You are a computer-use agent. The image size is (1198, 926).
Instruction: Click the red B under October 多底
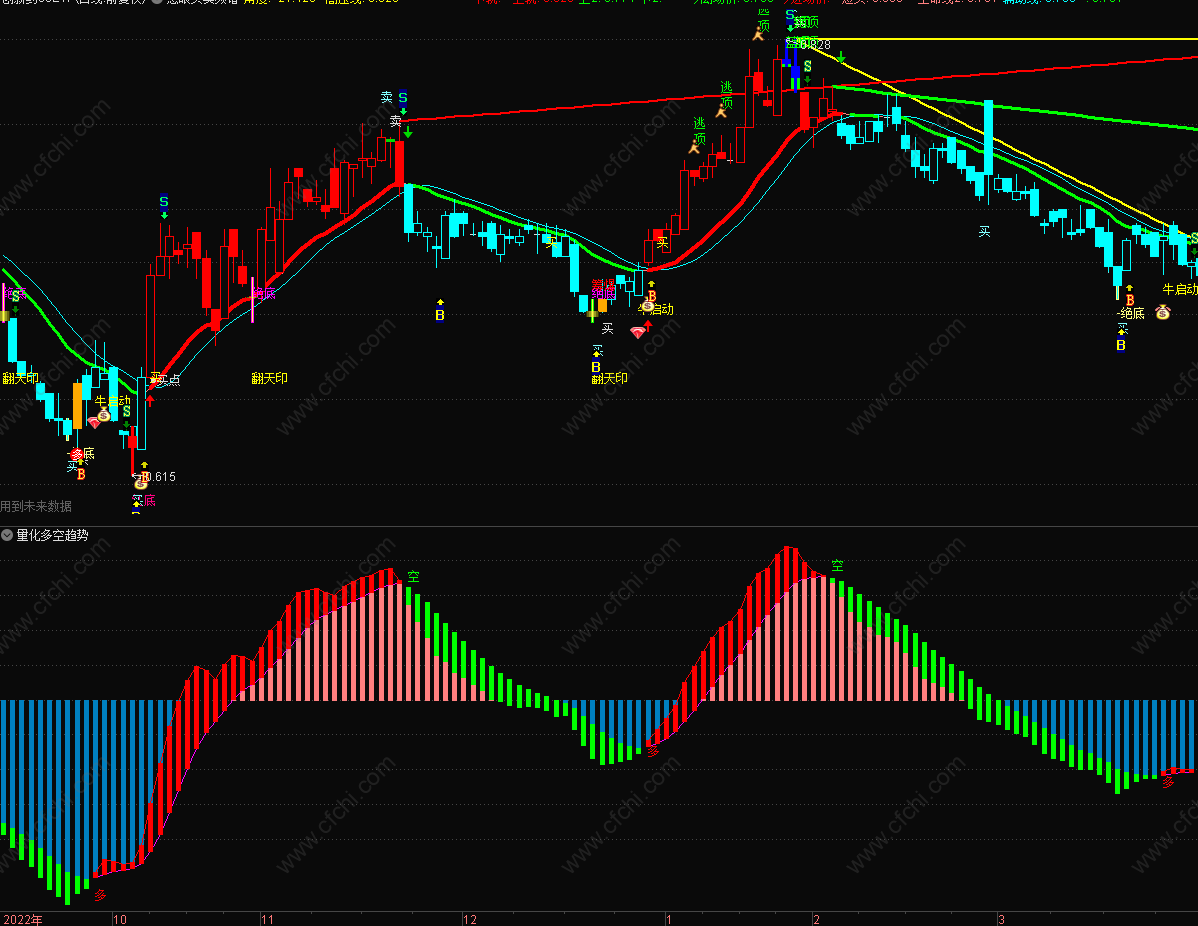pos(81,474)
